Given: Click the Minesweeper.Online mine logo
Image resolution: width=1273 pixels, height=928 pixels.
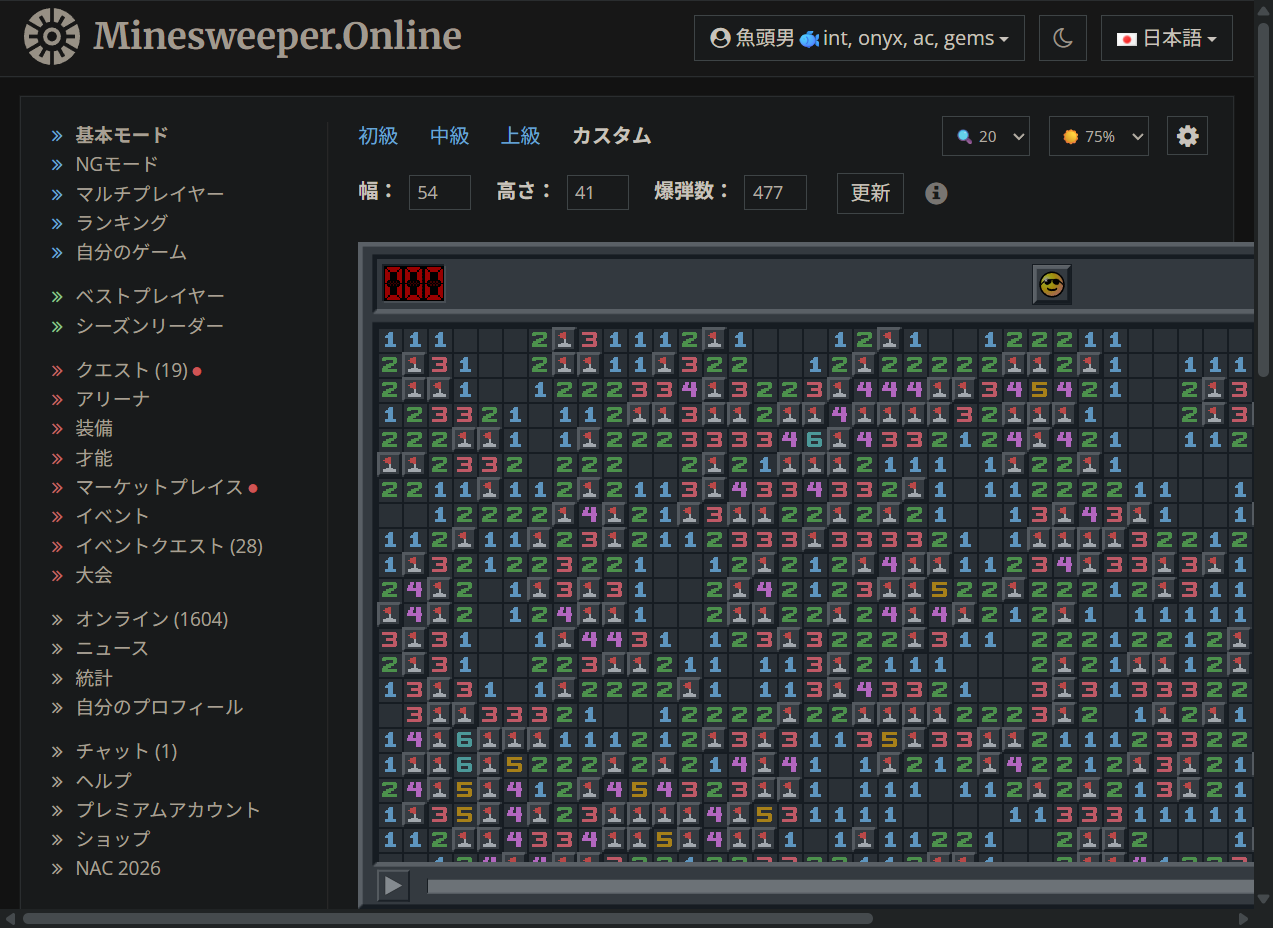Looking at the screenshot, I should 52,37.
